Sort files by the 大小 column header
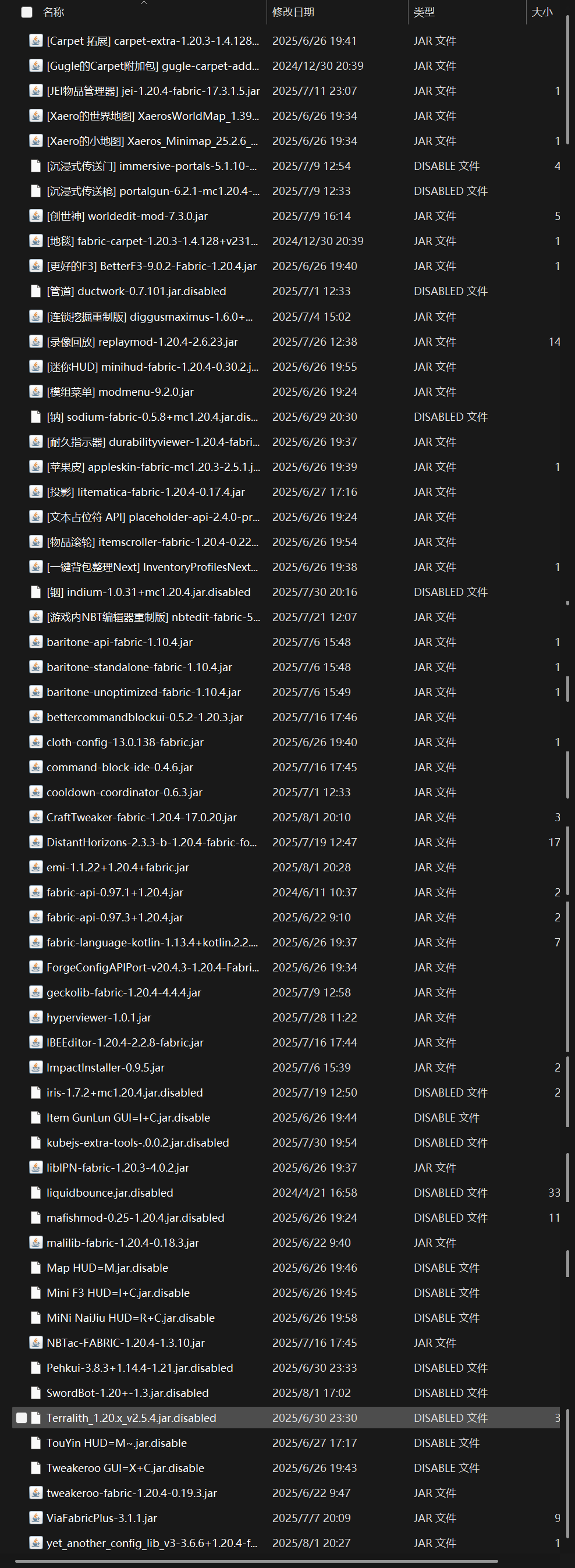 pos(542,12)
